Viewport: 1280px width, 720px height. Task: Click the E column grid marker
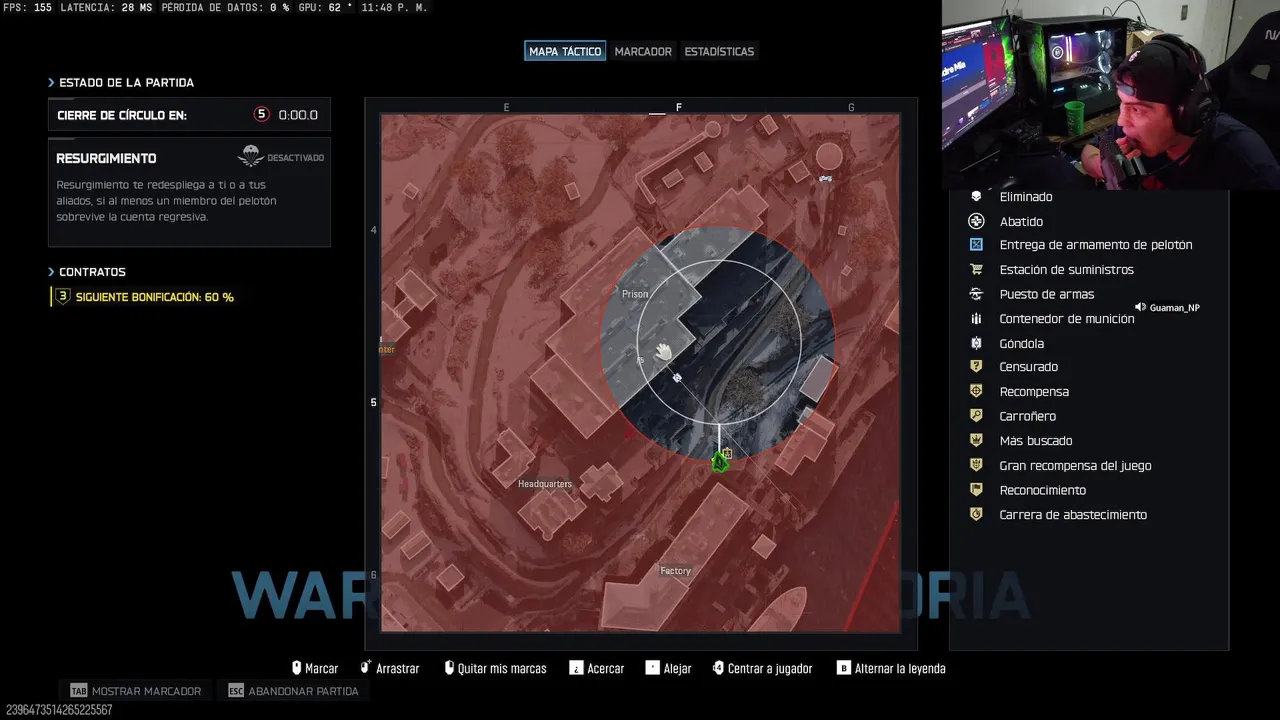click(506, 107)
